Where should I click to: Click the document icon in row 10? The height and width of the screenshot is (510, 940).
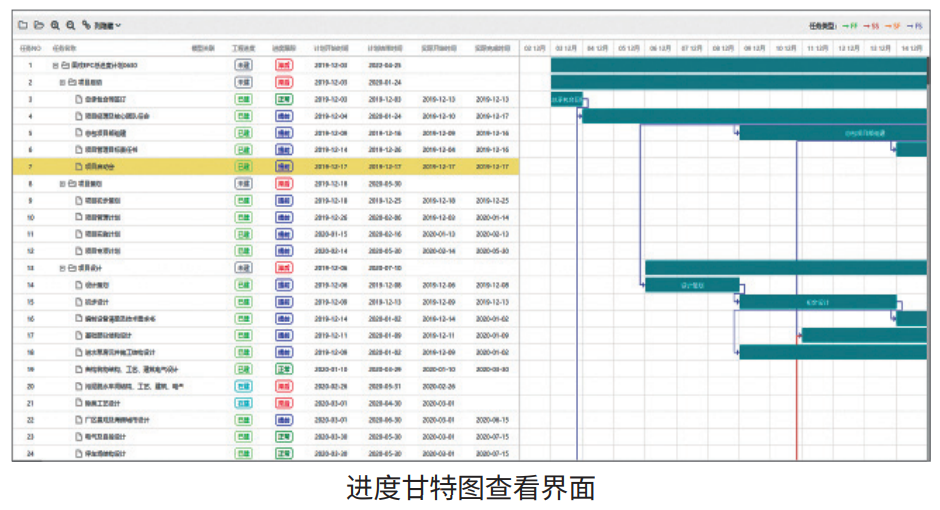(79, 217)
